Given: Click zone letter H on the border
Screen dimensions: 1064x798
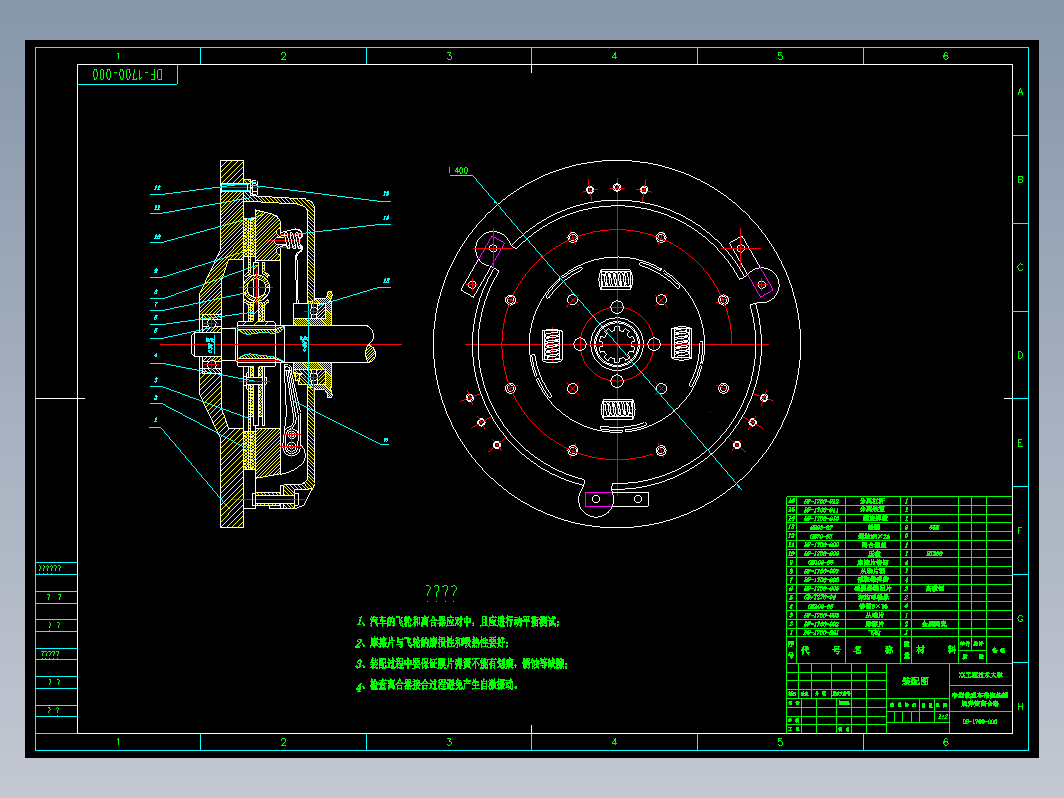Looking at the screenshot, I should click(x=1020, y=706).
